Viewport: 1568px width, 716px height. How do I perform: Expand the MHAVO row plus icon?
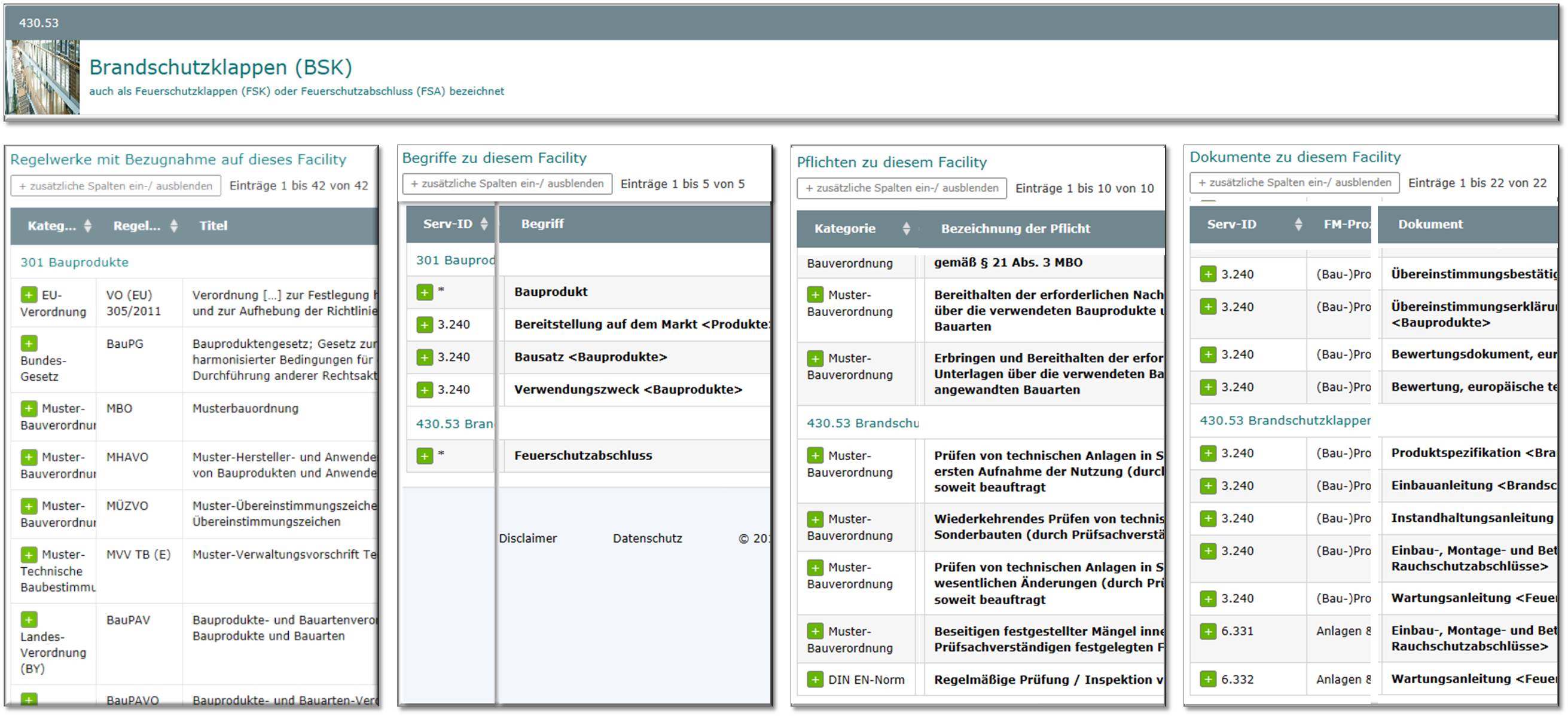[x=29, y=457]
